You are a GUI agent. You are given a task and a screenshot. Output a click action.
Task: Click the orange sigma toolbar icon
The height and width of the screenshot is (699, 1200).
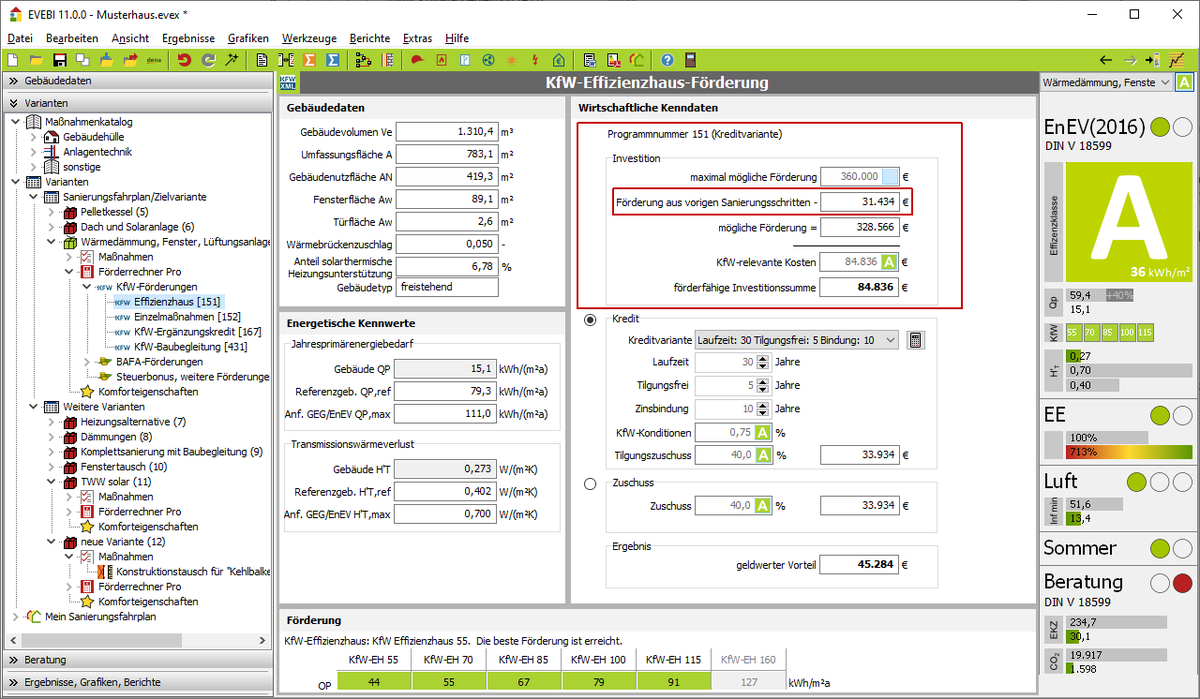[x=310, y=60]
